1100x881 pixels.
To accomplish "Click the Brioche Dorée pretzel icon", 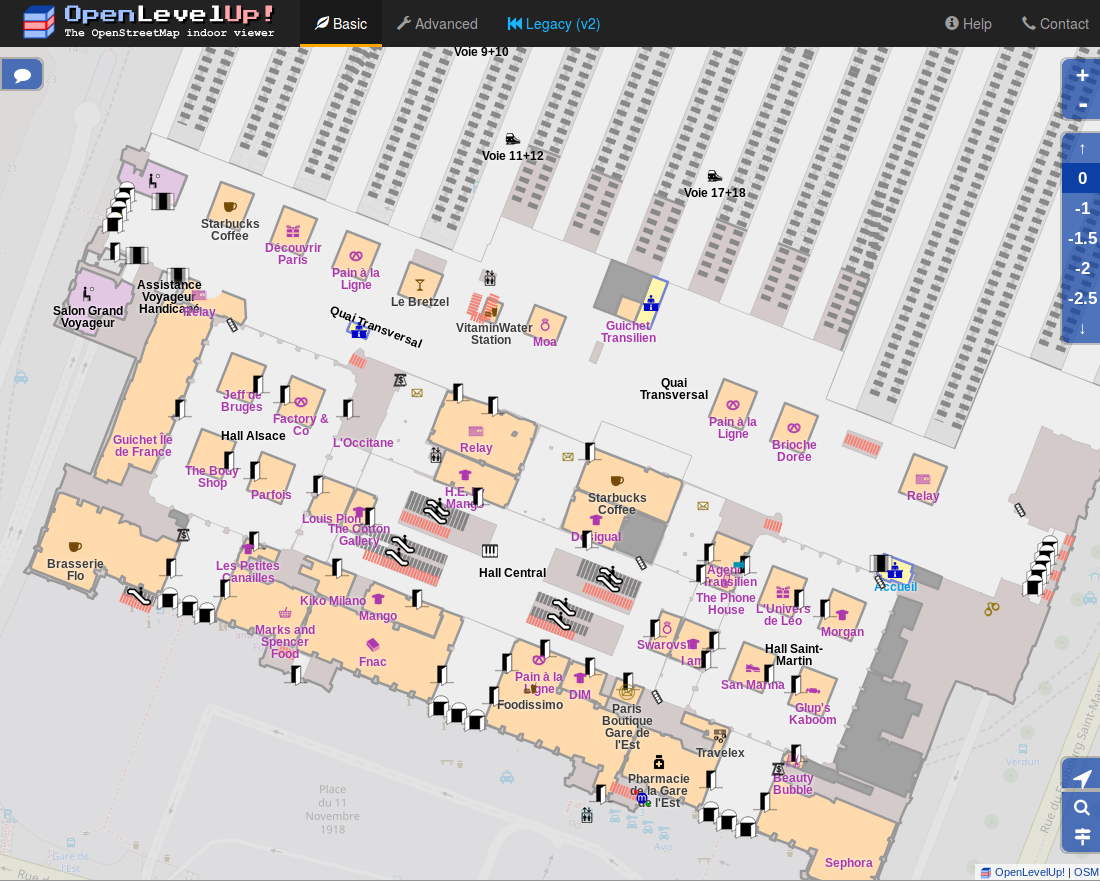I will click(793, 428).
